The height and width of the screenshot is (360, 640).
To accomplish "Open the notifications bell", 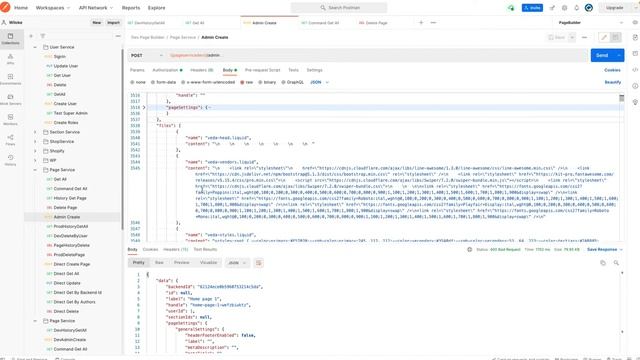I will pyautogui.click(x=576, y=8).
